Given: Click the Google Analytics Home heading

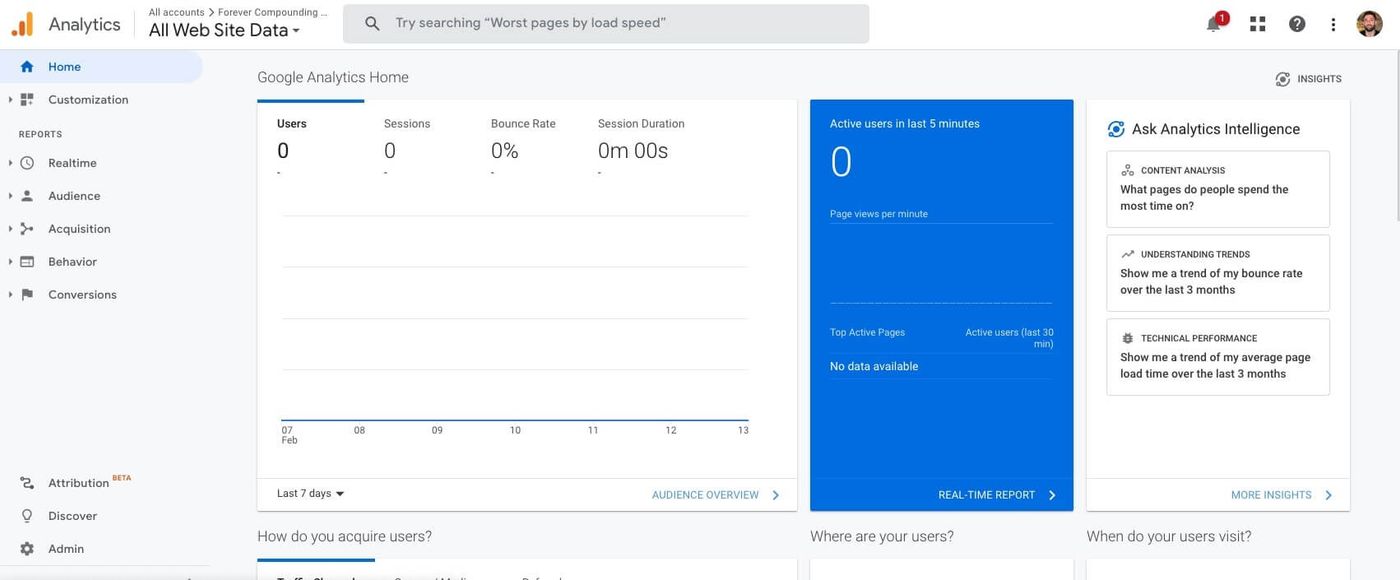Looking at the screenshot, I should pos(333,77).
